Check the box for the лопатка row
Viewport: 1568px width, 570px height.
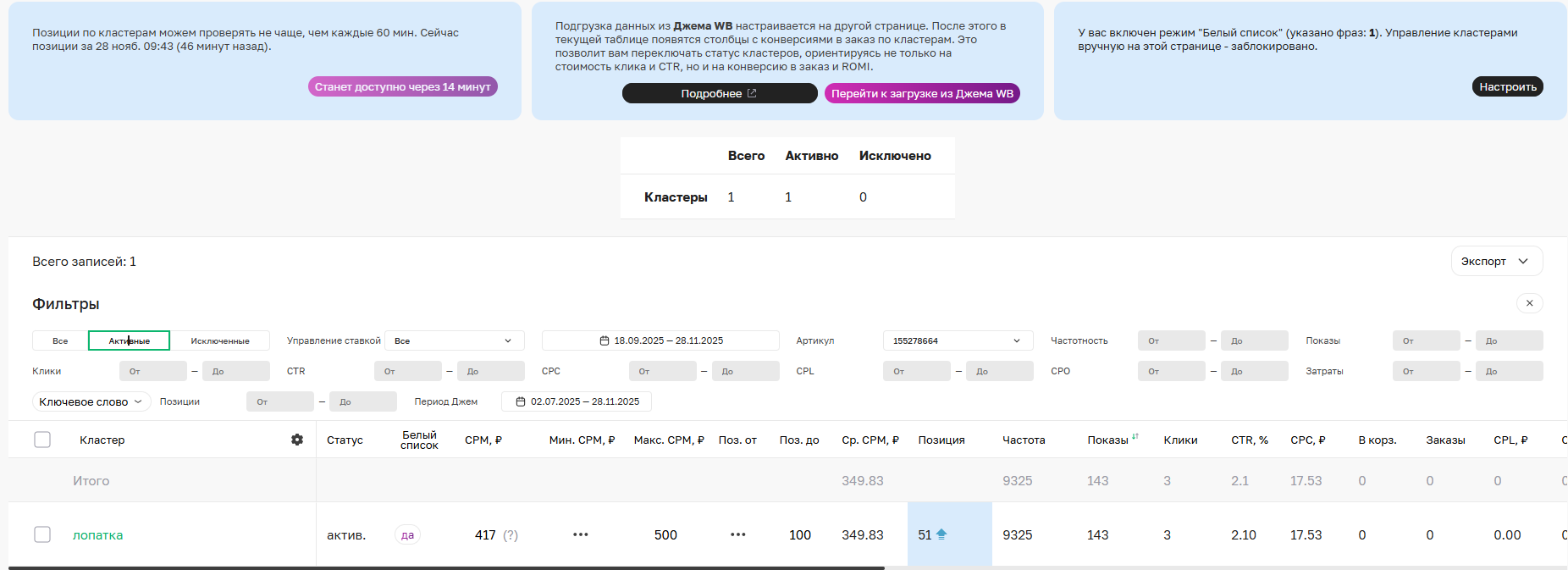pos(42,534)
